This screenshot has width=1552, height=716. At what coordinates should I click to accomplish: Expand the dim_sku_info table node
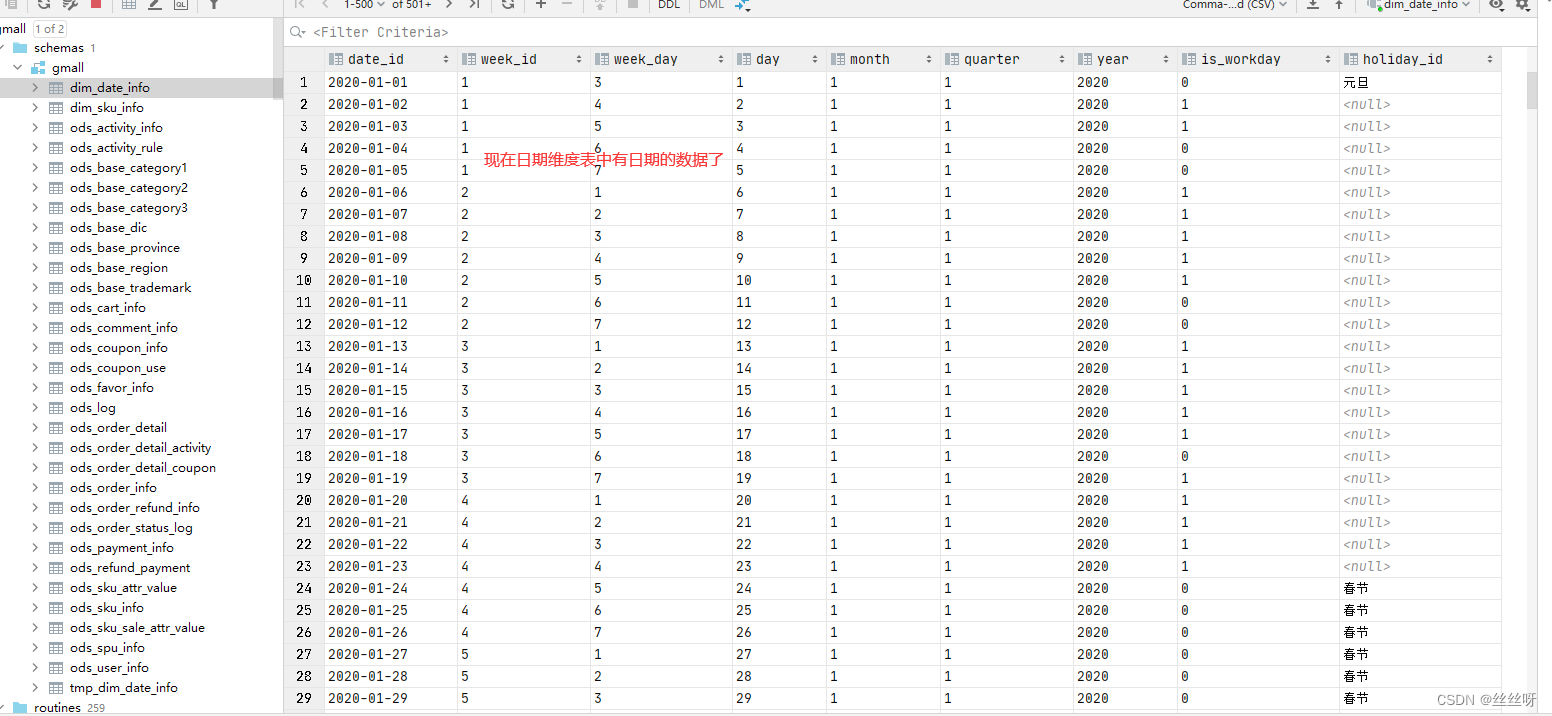tap(35, 108)
